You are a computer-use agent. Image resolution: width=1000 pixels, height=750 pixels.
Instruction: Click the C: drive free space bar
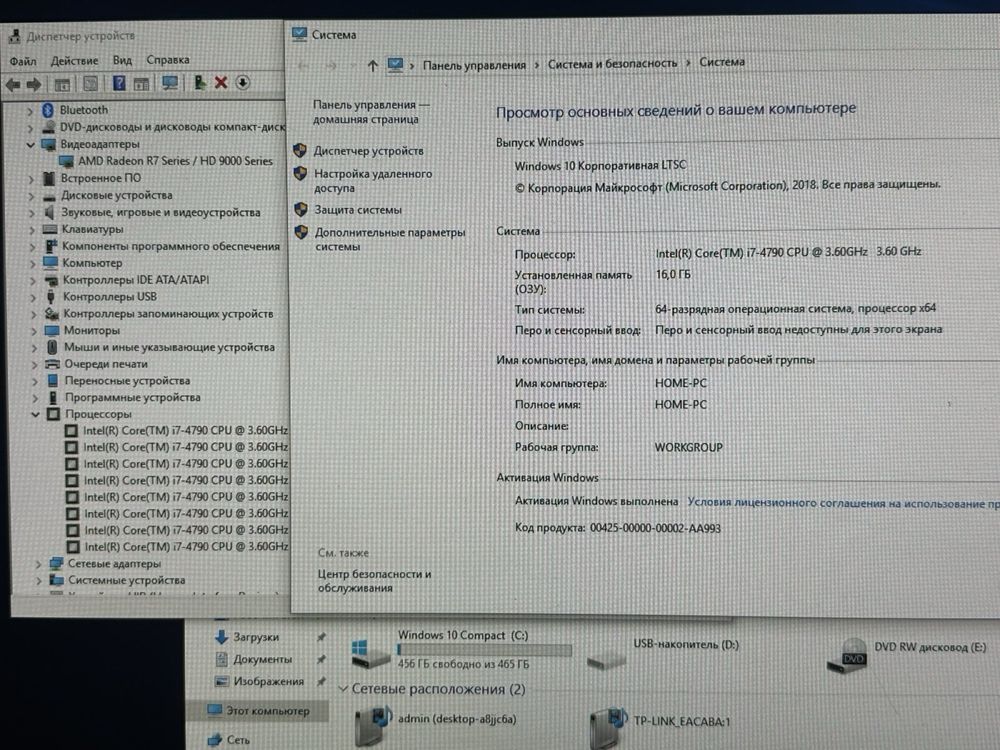coord(484,650)
